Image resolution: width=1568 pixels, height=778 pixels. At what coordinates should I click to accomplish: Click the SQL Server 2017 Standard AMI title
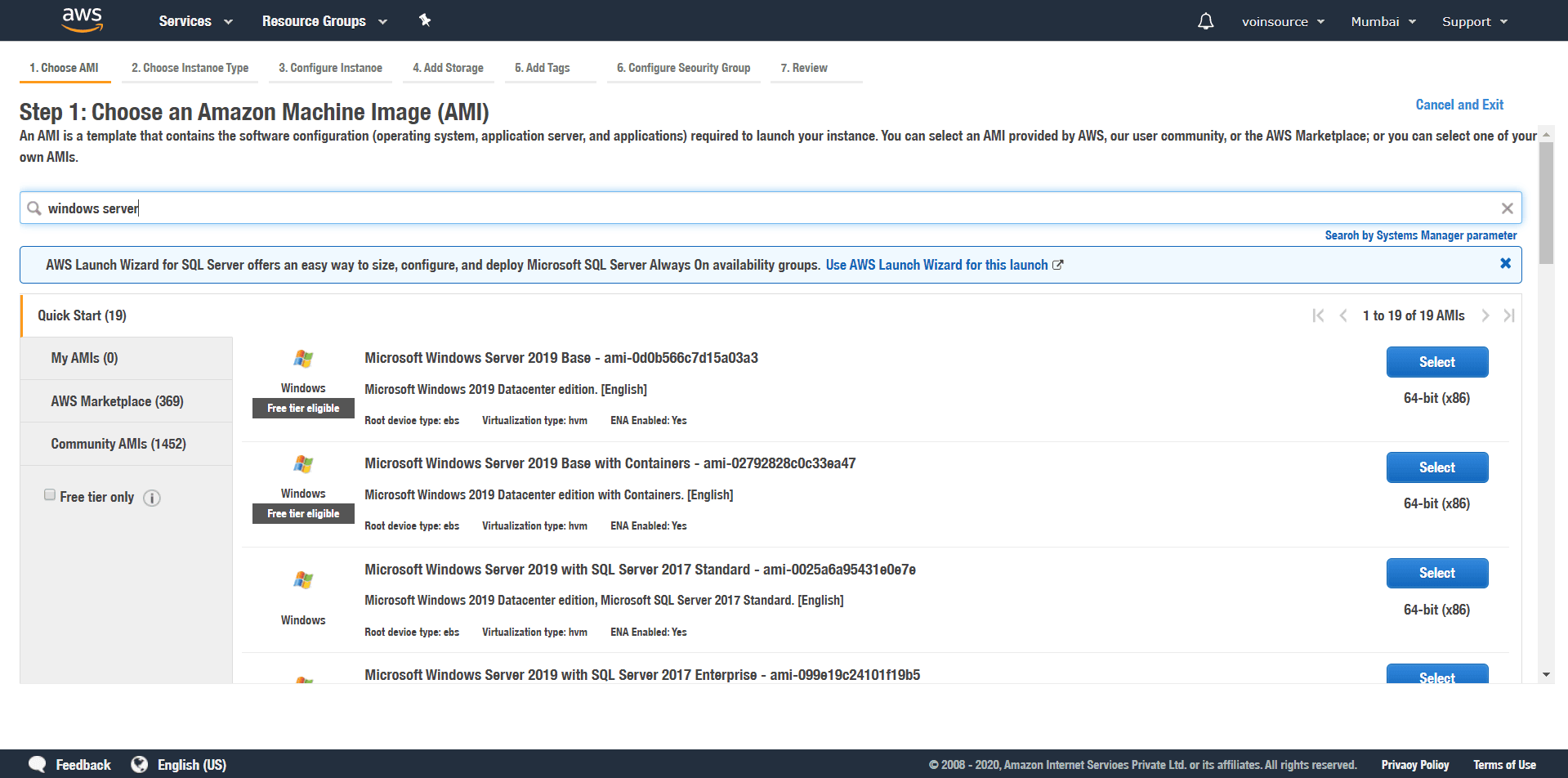pyautogui.click(x=640, y=570)
